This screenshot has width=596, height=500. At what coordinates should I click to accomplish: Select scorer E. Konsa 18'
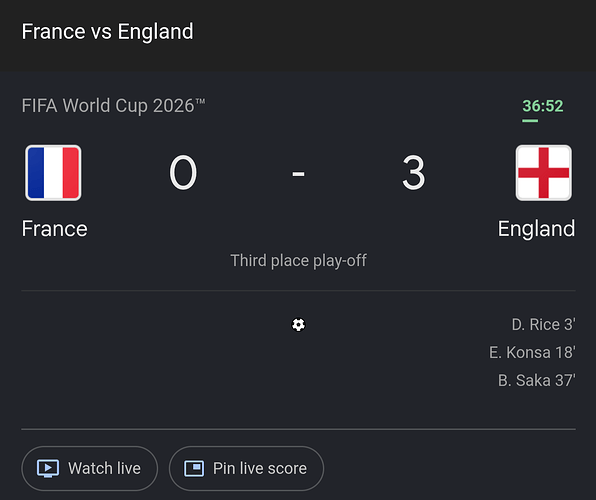(532, 352)
